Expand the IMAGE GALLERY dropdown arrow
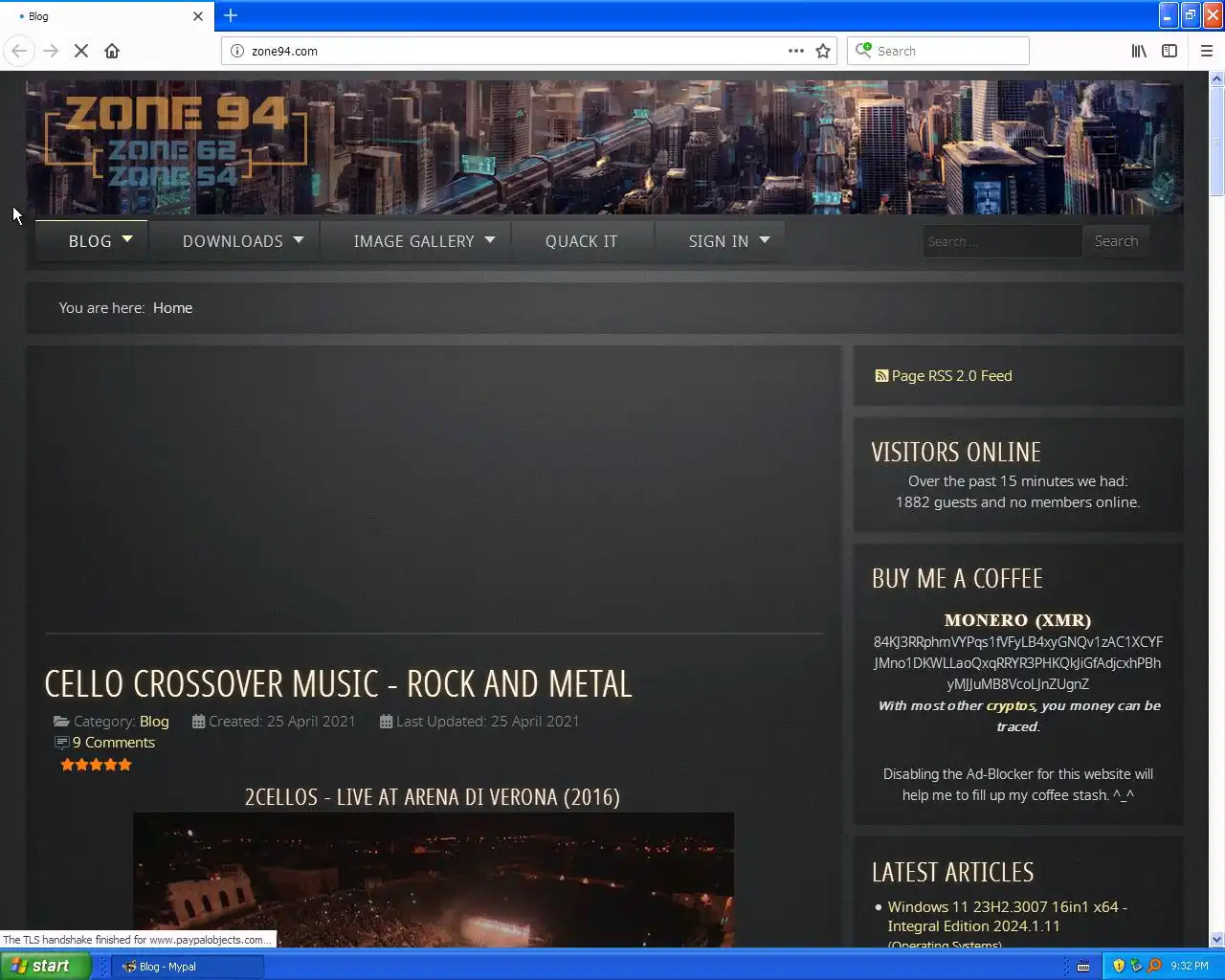The image size is (1225, 980). [490, 240]
